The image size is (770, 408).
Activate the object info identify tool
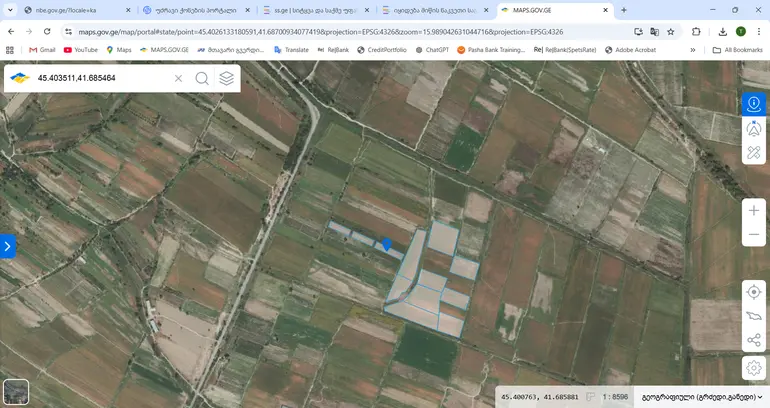tap(754, 104)
